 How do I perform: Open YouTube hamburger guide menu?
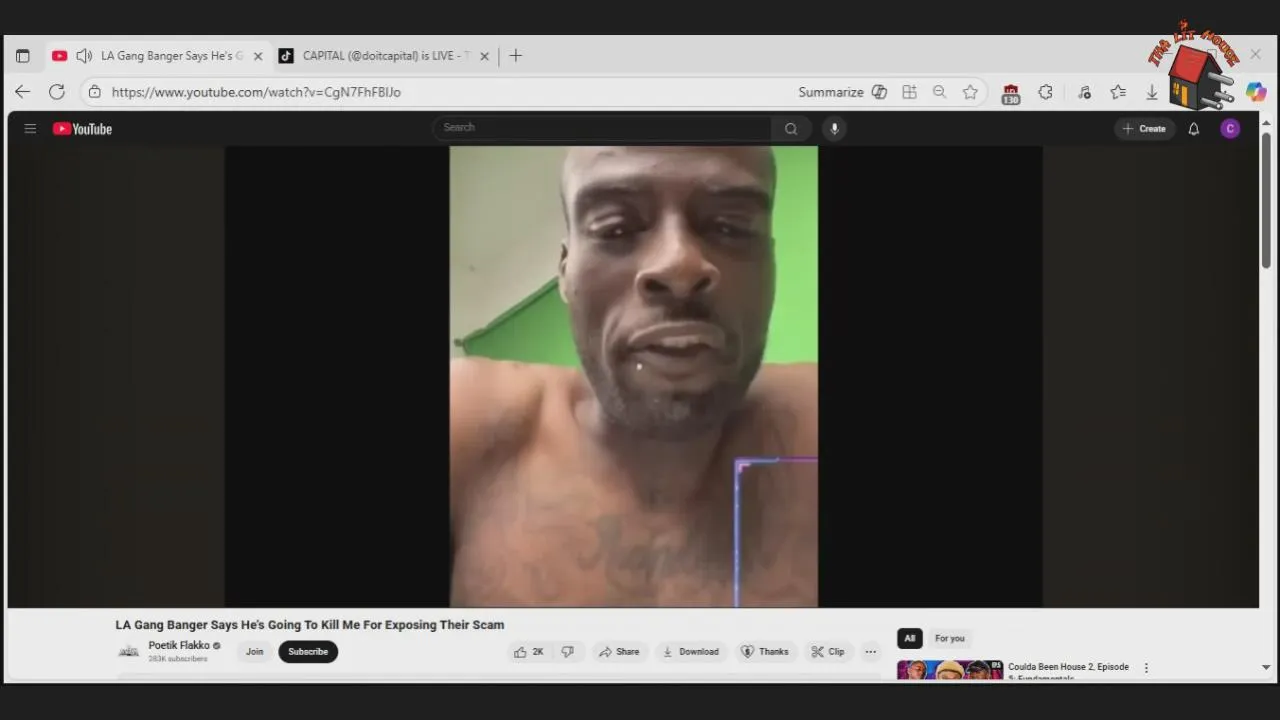(x=30, y=129)
